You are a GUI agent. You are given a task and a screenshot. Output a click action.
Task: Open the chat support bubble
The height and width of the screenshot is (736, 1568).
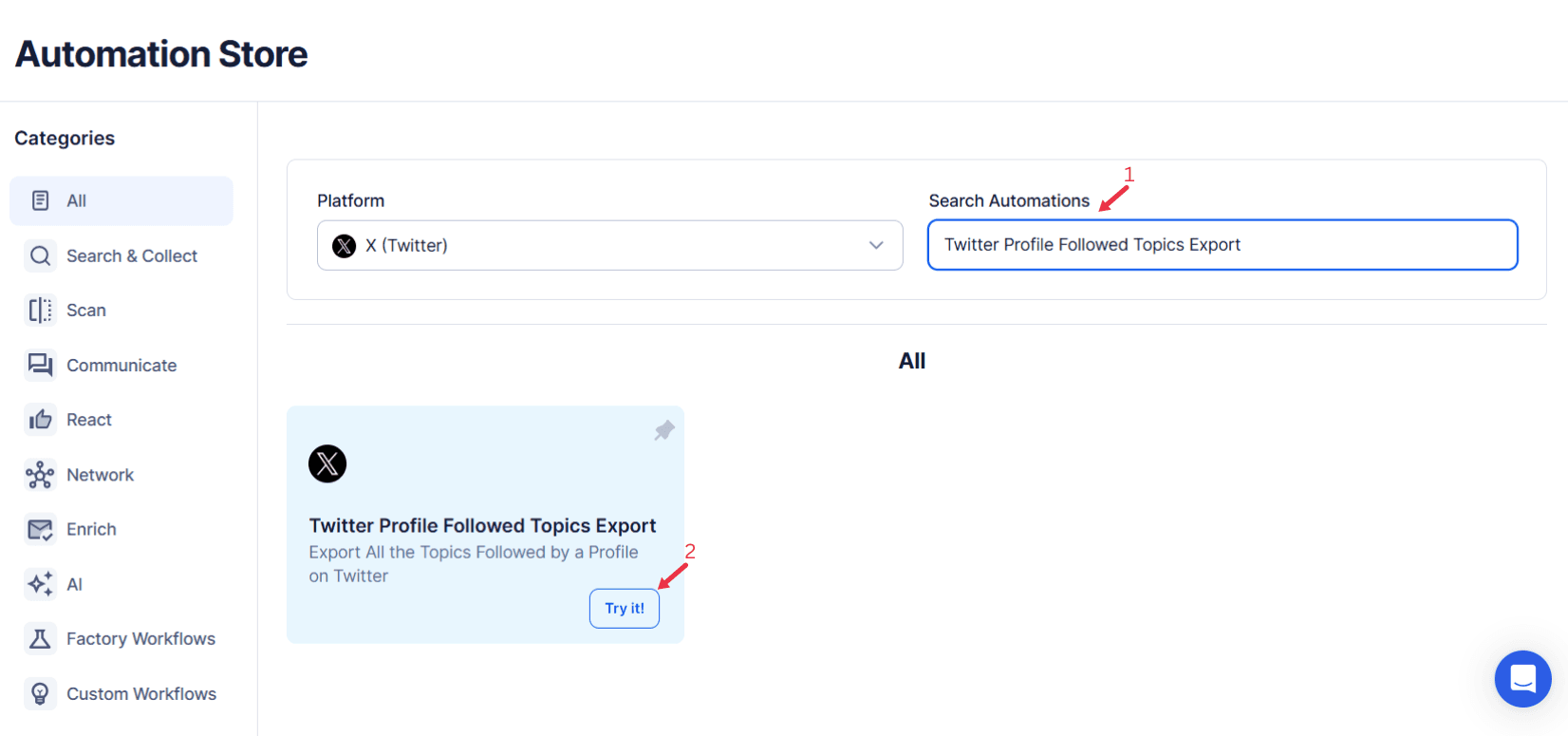tap(1522, 679)
